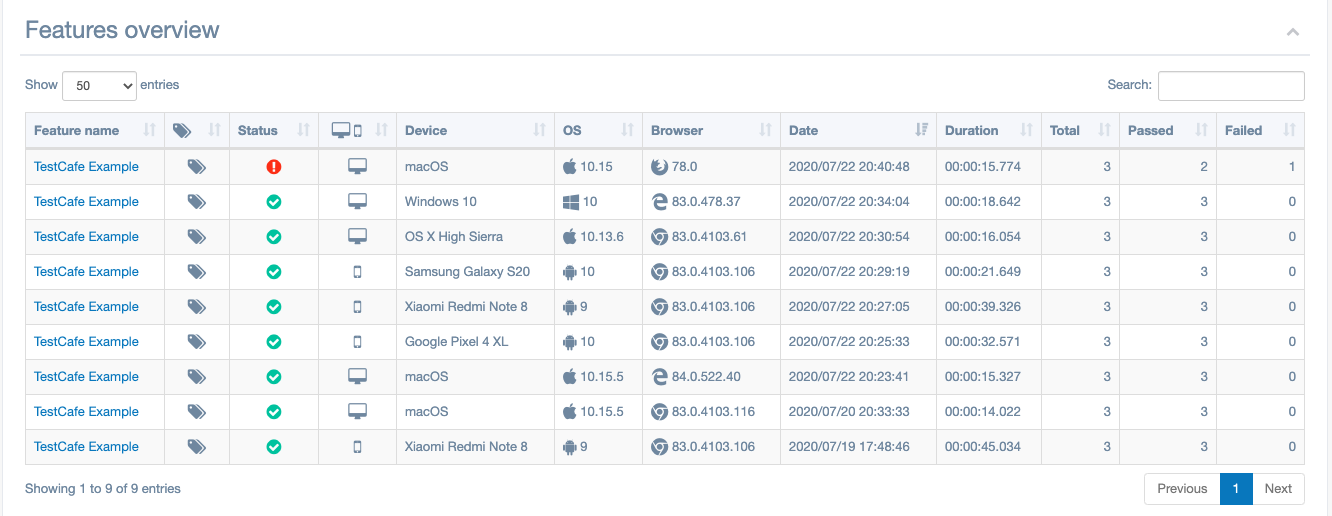Click tags icon in Windows 10 row

coord(197,202)
